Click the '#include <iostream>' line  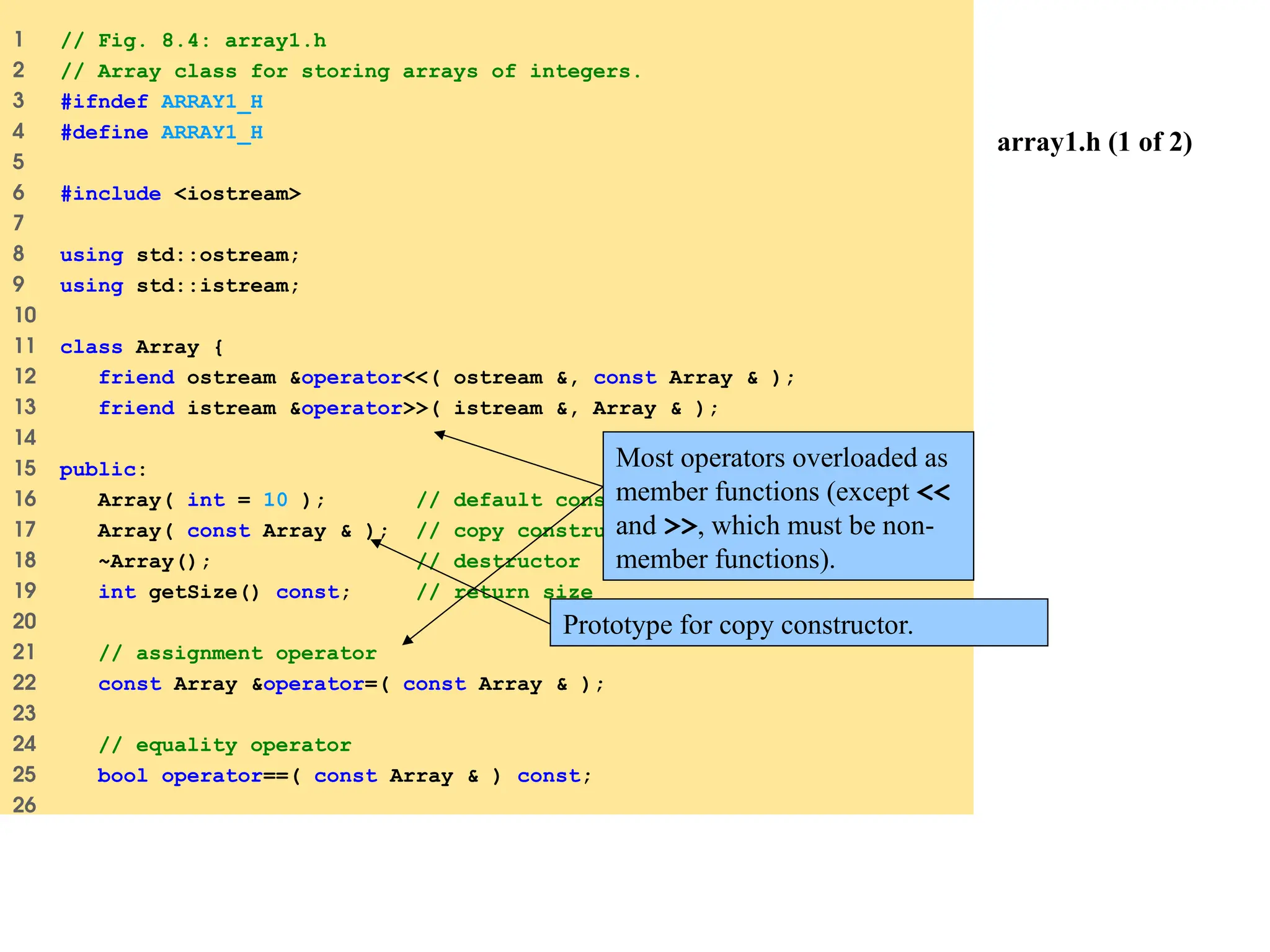click(180, 194)
